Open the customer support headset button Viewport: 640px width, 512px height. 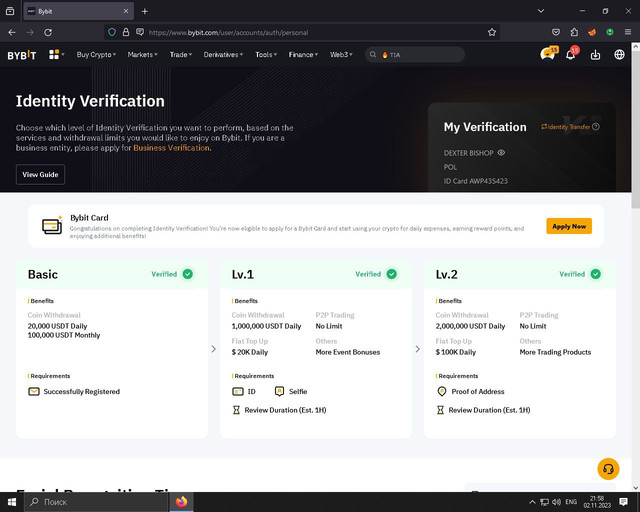[608, 469]
